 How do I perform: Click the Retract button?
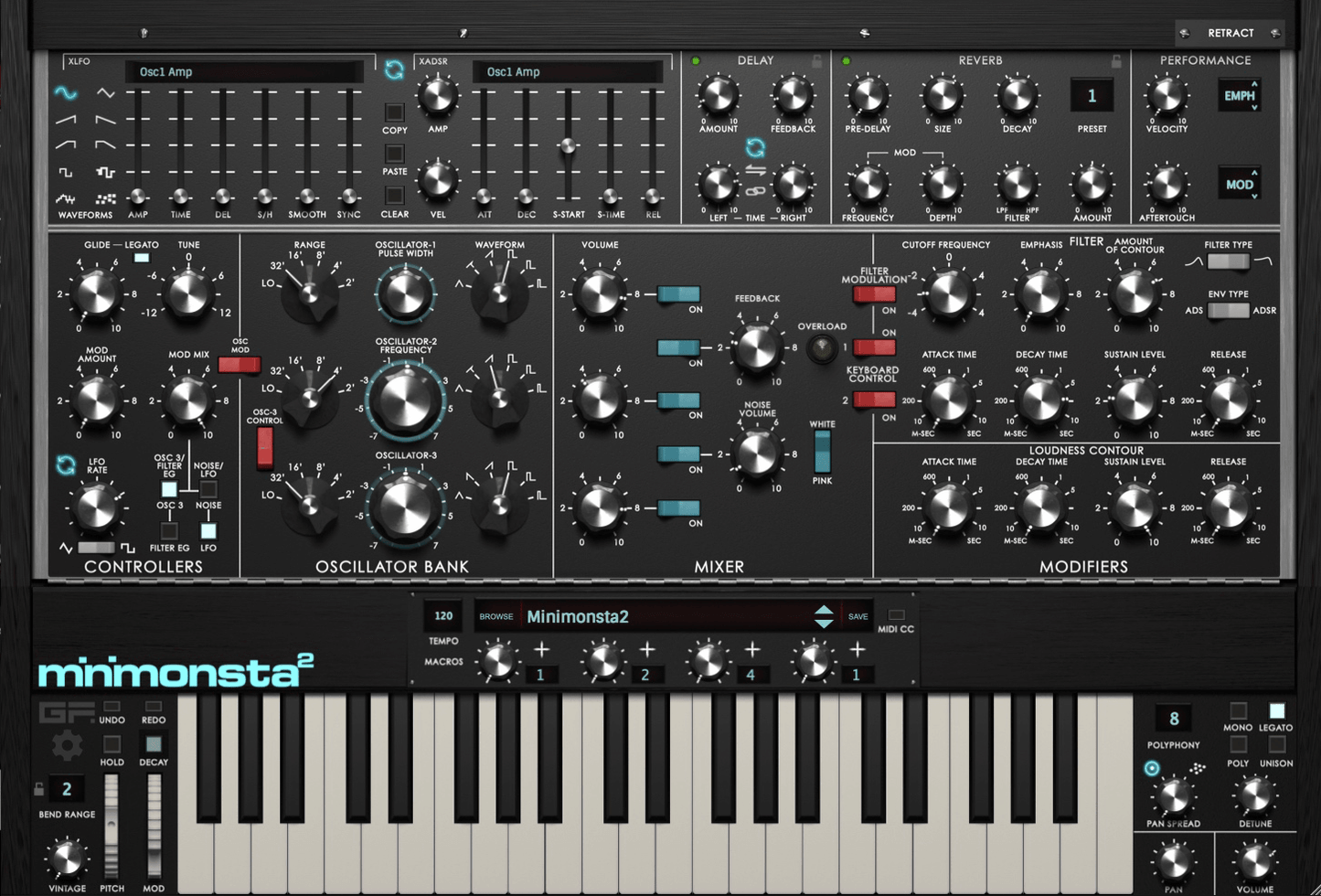1230,33
